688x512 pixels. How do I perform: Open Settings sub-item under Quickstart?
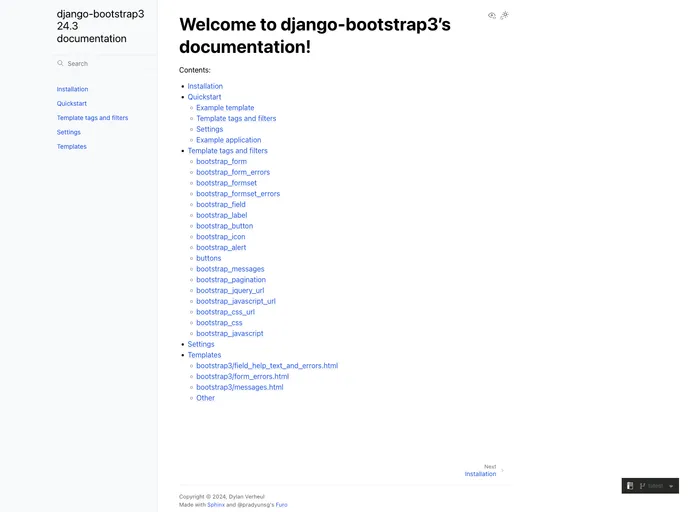pos(209,129)
